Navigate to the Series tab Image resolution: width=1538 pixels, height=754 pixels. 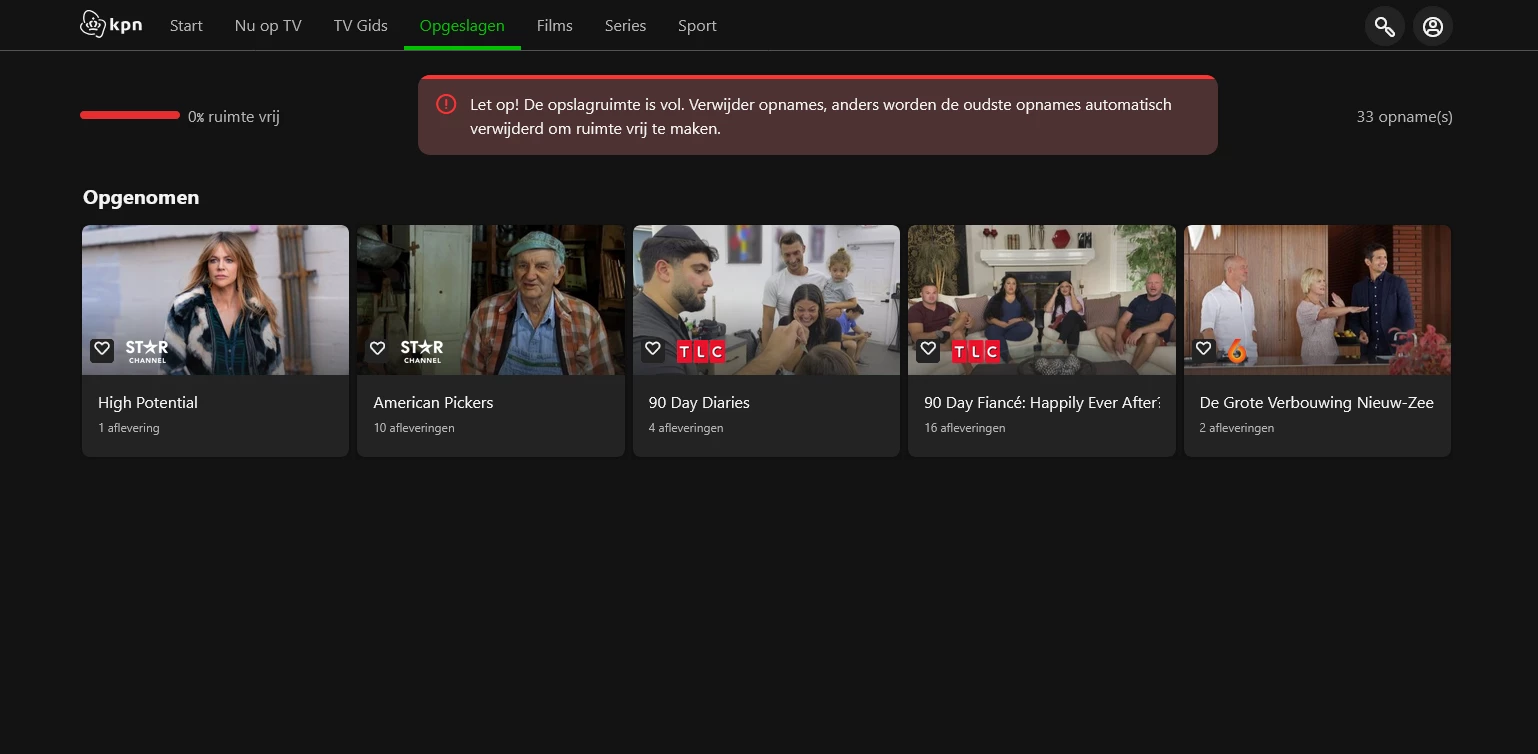point(625,26)
